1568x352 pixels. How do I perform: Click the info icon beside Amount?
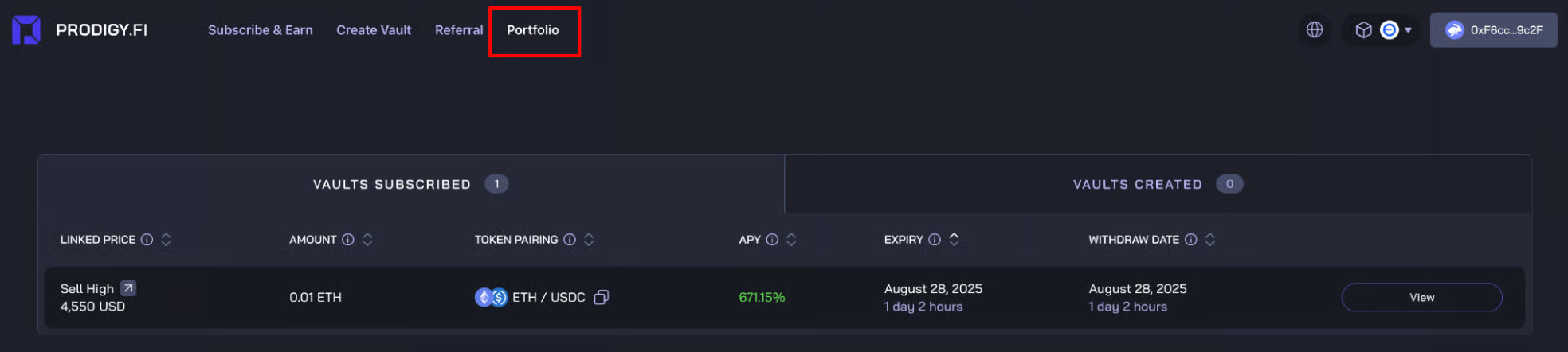tap(348, 240)
